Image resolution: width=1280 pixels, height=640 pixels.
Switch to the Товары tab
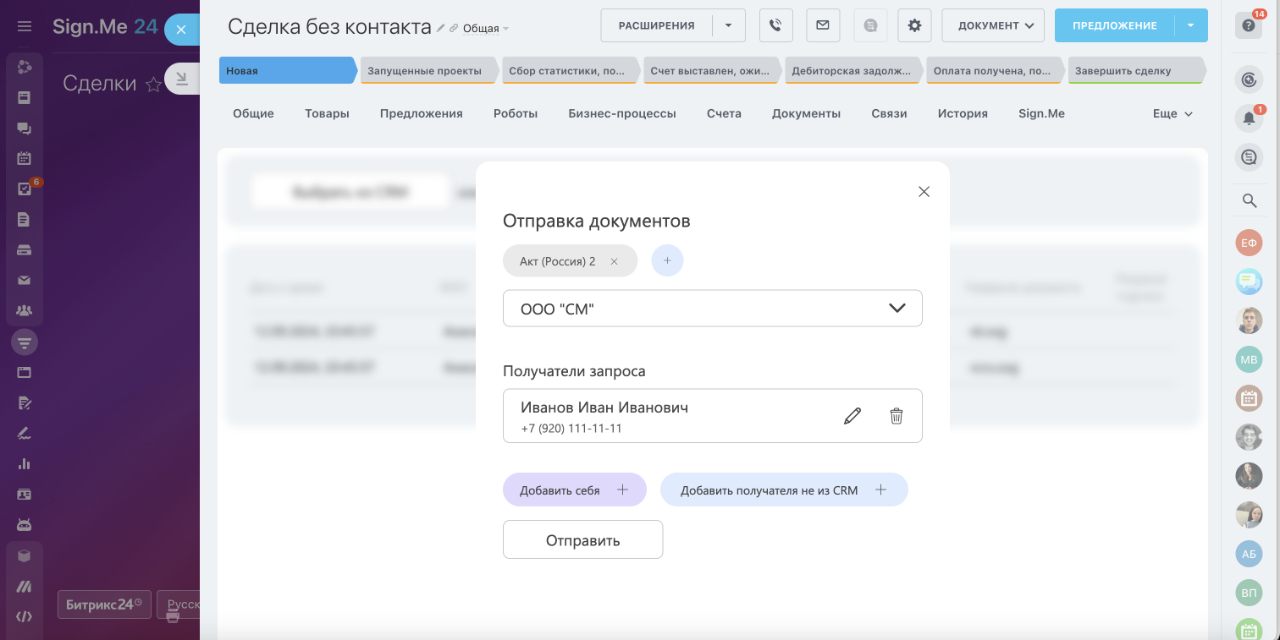[327, 114]
